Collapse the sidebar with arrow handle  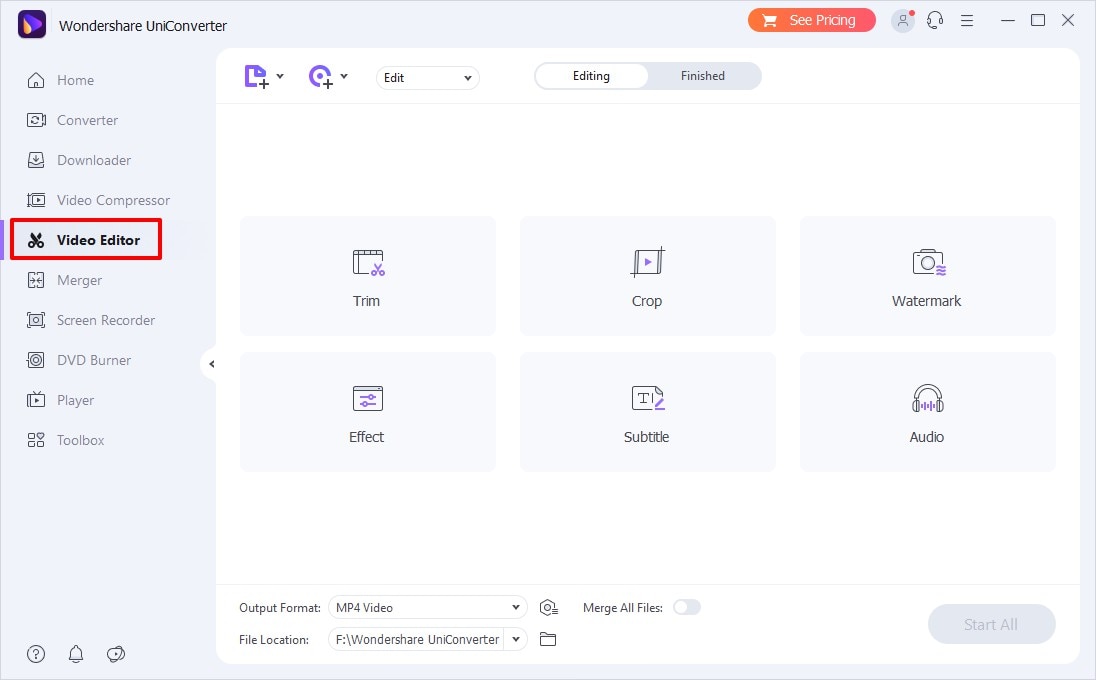(x=210, y=364)
